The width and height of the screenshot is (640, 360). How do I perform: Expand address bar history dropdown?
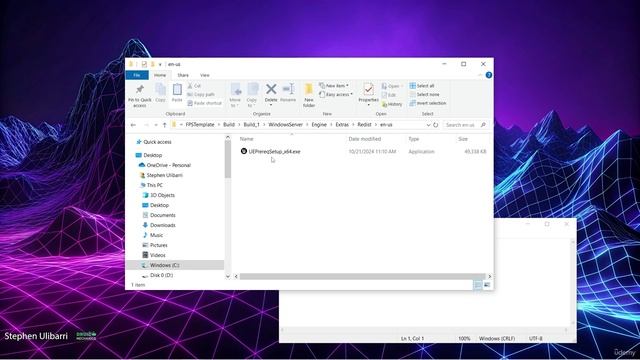(x=428, y=125)
